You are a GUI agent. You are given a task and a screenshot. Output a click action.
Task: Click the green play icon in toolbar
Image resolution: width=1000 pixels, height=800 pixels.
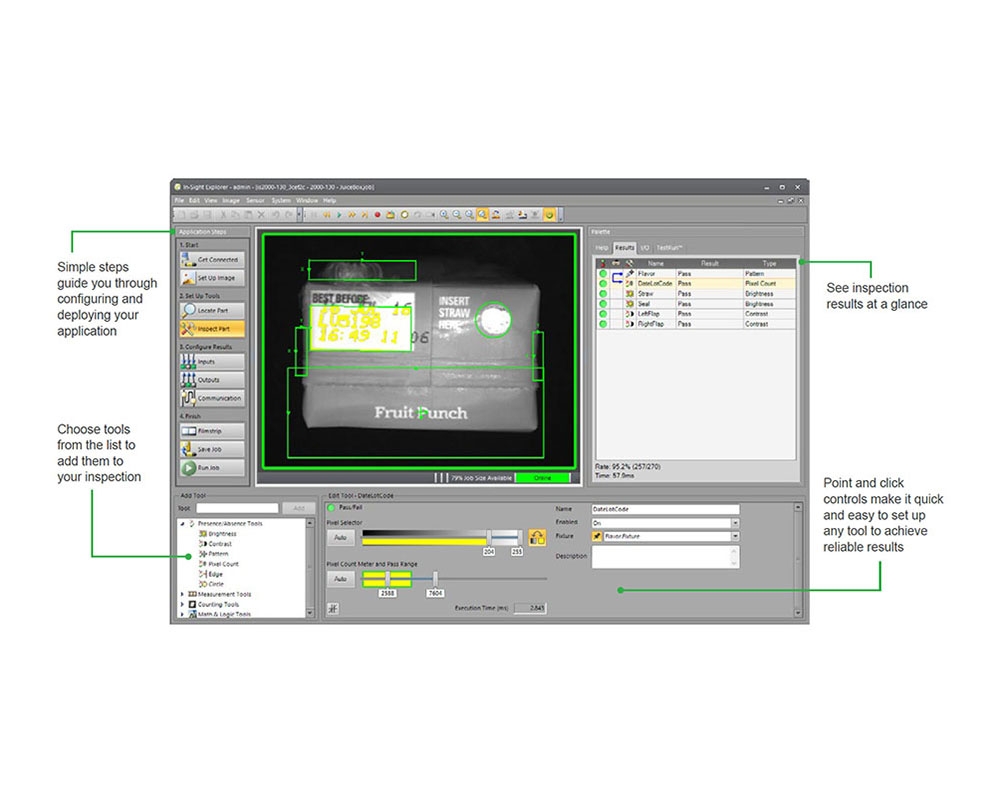click(339, 214)
